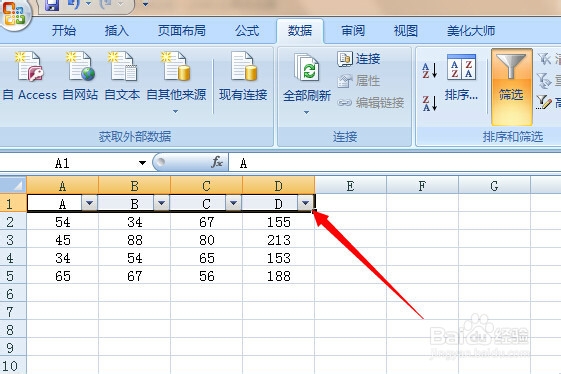
Task: Select column F header
Action: pyautogui.click(x=422, y=186)
